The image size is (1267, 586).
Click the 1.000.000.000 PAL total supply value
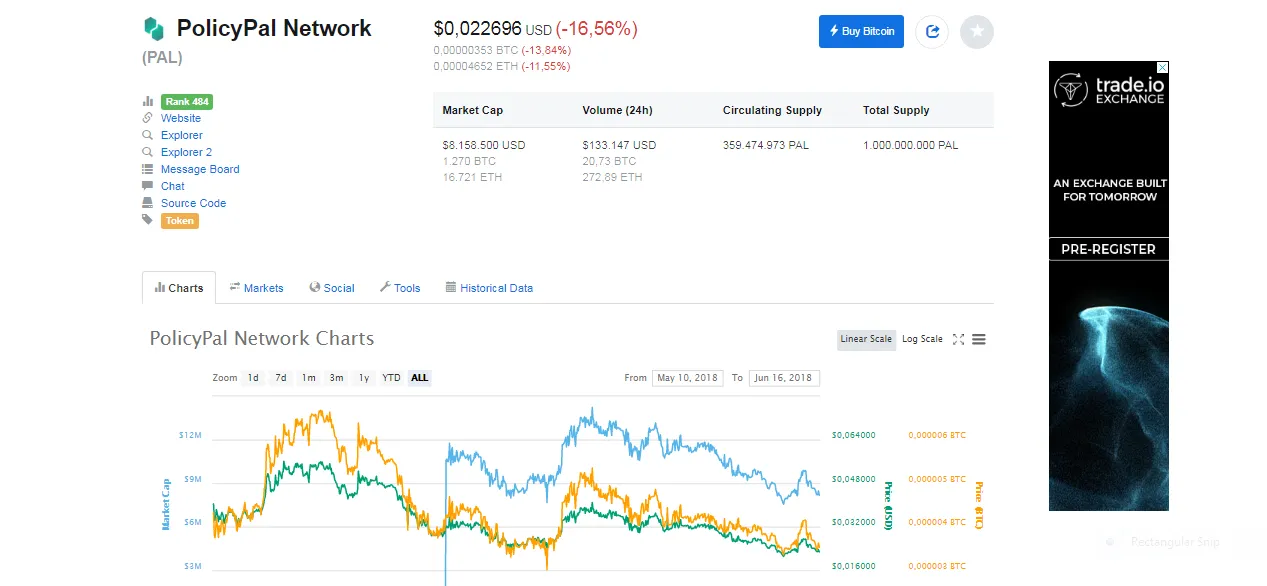(911, 145)
